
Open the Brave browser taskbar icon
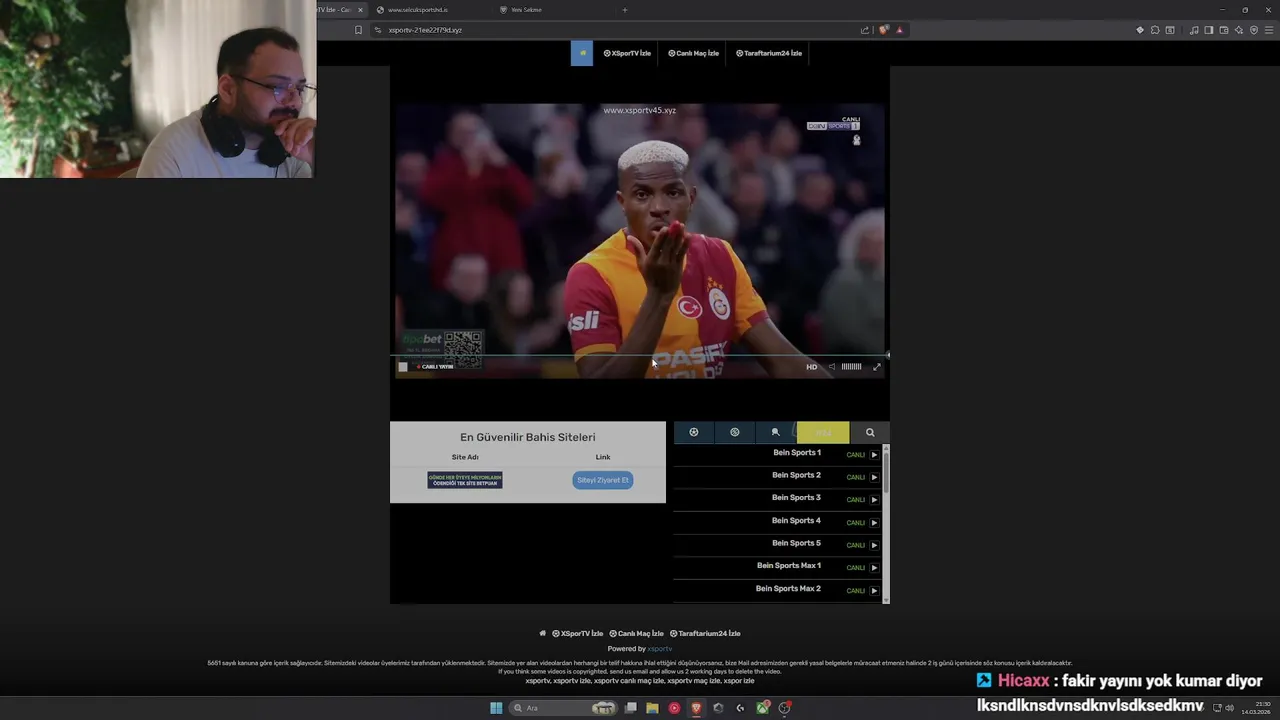pyautogui.click(x=696, y=708)
